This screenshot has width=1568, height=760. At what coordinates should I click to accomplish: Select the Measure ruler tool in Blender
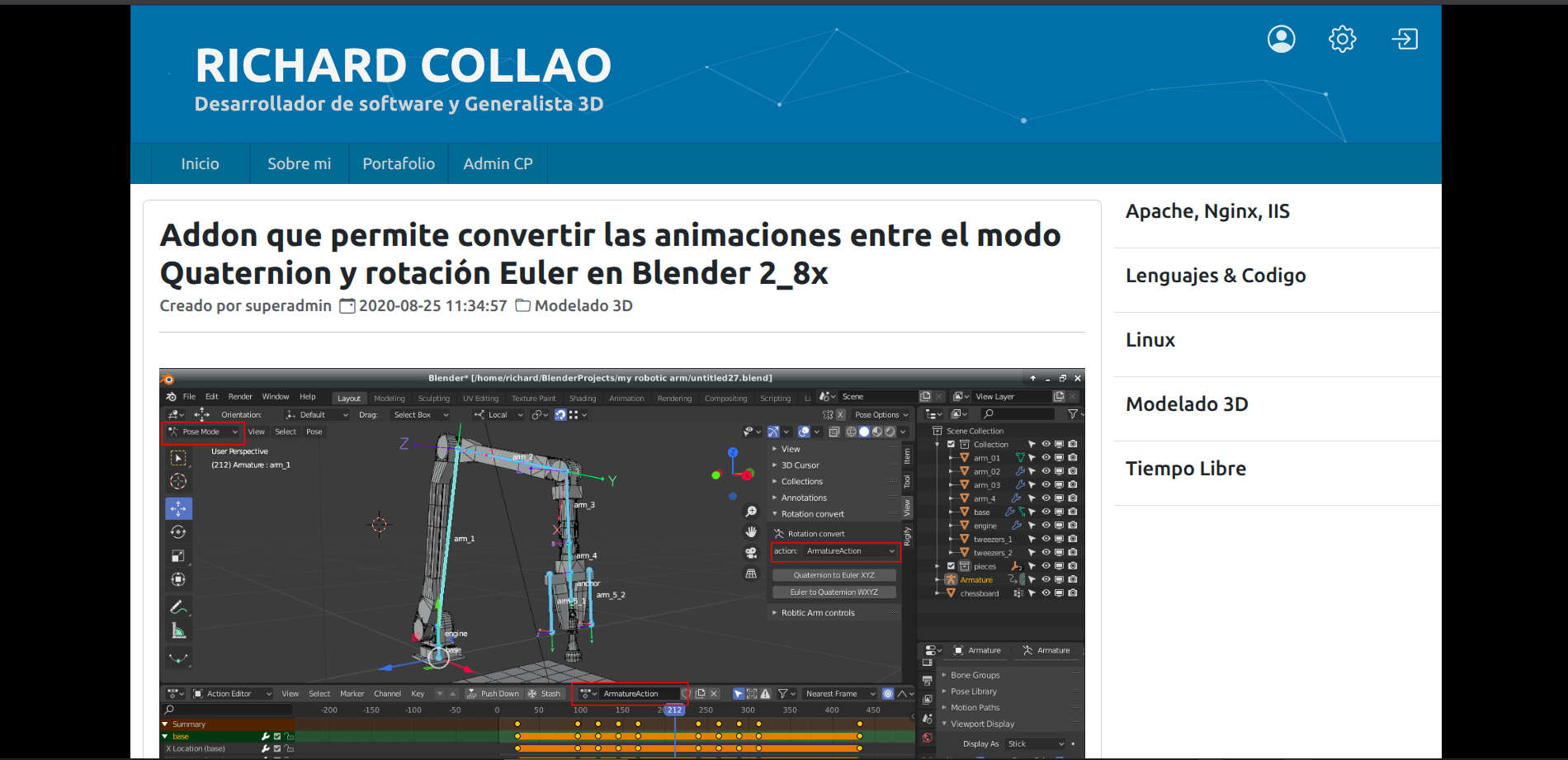click(178, 631)
